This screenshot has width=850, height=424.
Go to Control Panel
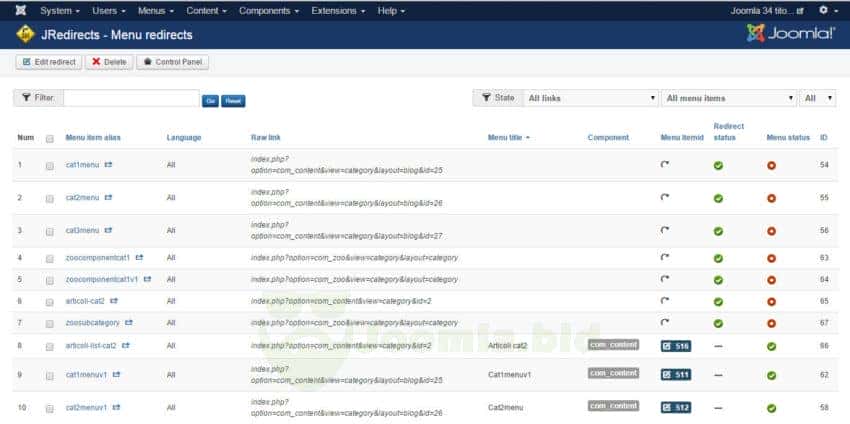[172, 62]
